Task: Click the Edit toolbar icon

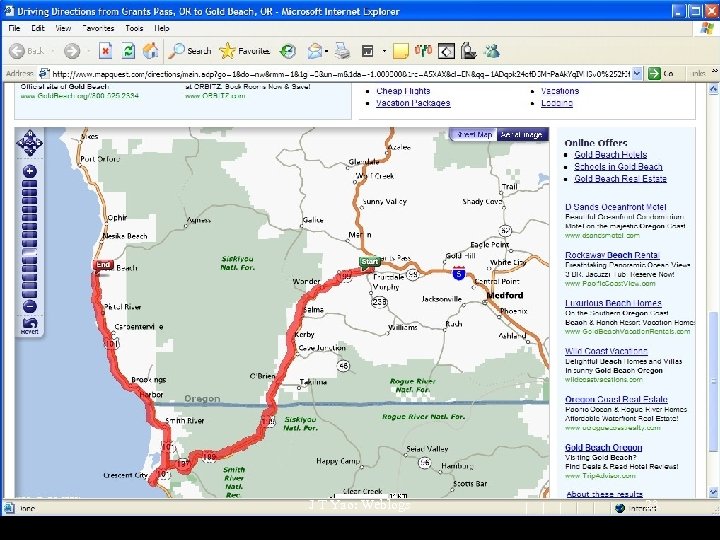Action: [x=367, y=51]
